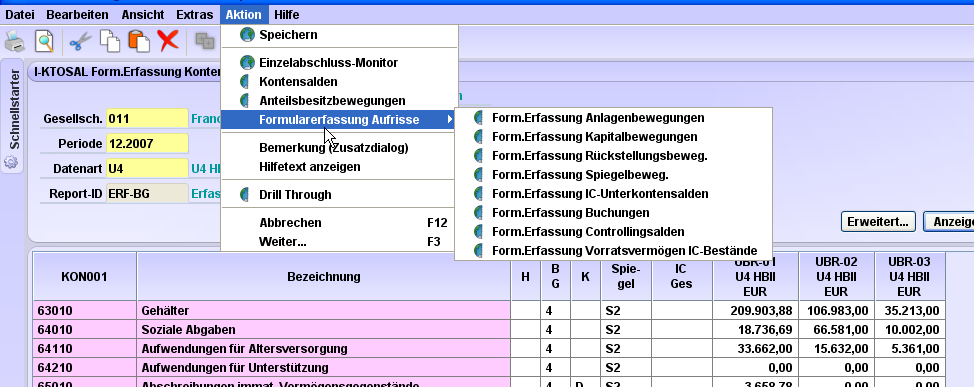Click the Bezeichnung column header

324,276
